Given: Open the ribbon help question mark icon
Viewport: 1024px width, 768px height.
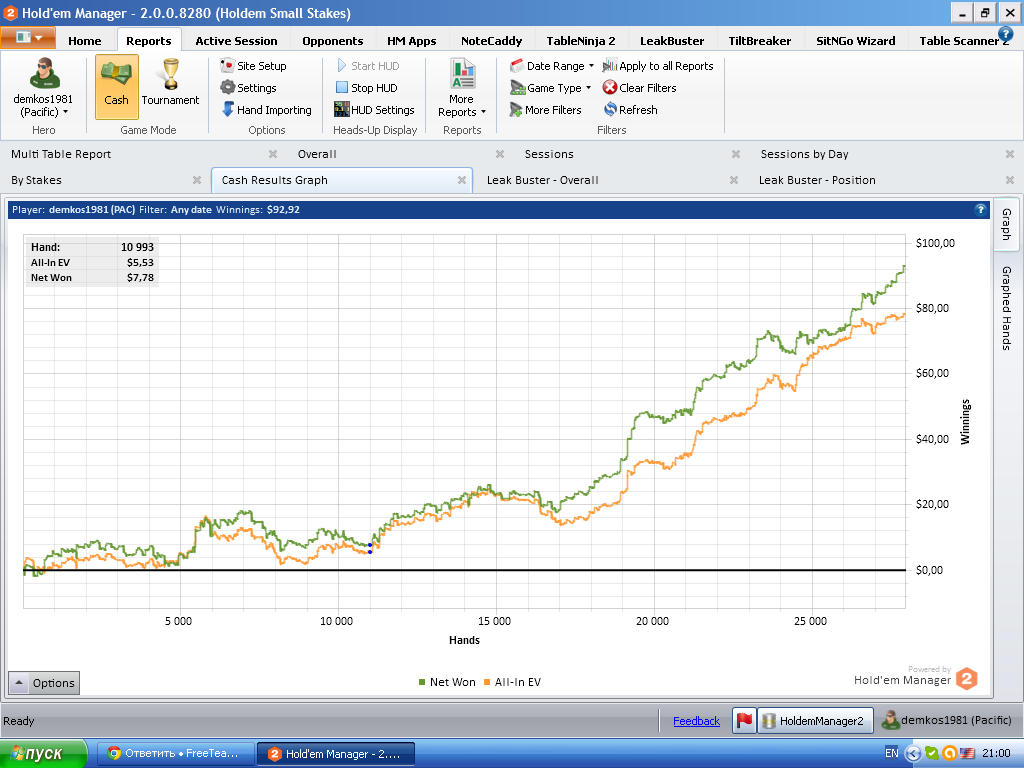Looking at the screenshot, I should click(1005, 34).
